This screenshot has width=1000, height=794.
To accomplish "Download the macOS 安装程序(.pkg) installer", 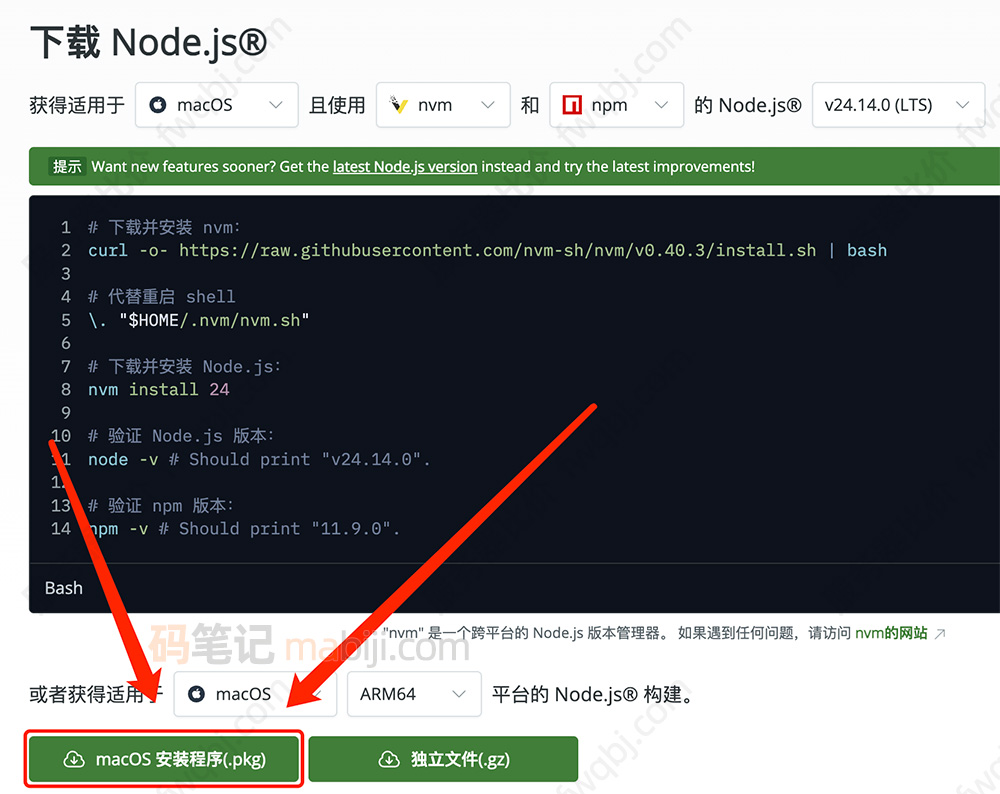I will (163, 759).
